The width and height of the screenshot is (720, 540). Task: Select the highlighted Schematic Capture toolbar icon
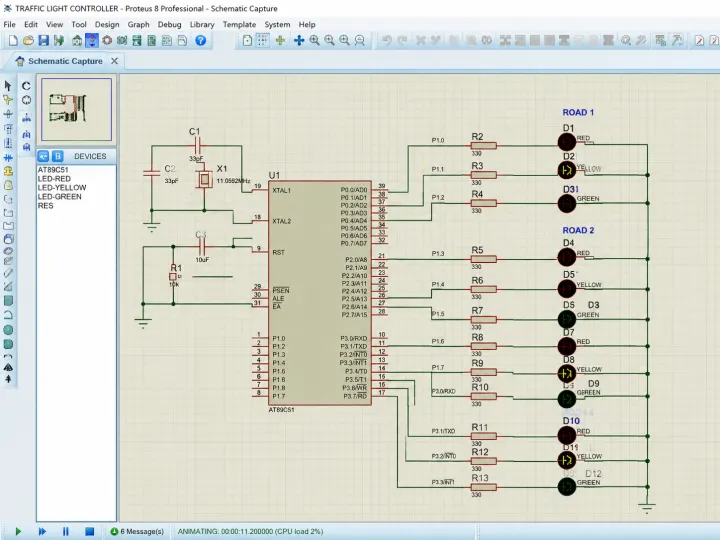click(92, 40)
